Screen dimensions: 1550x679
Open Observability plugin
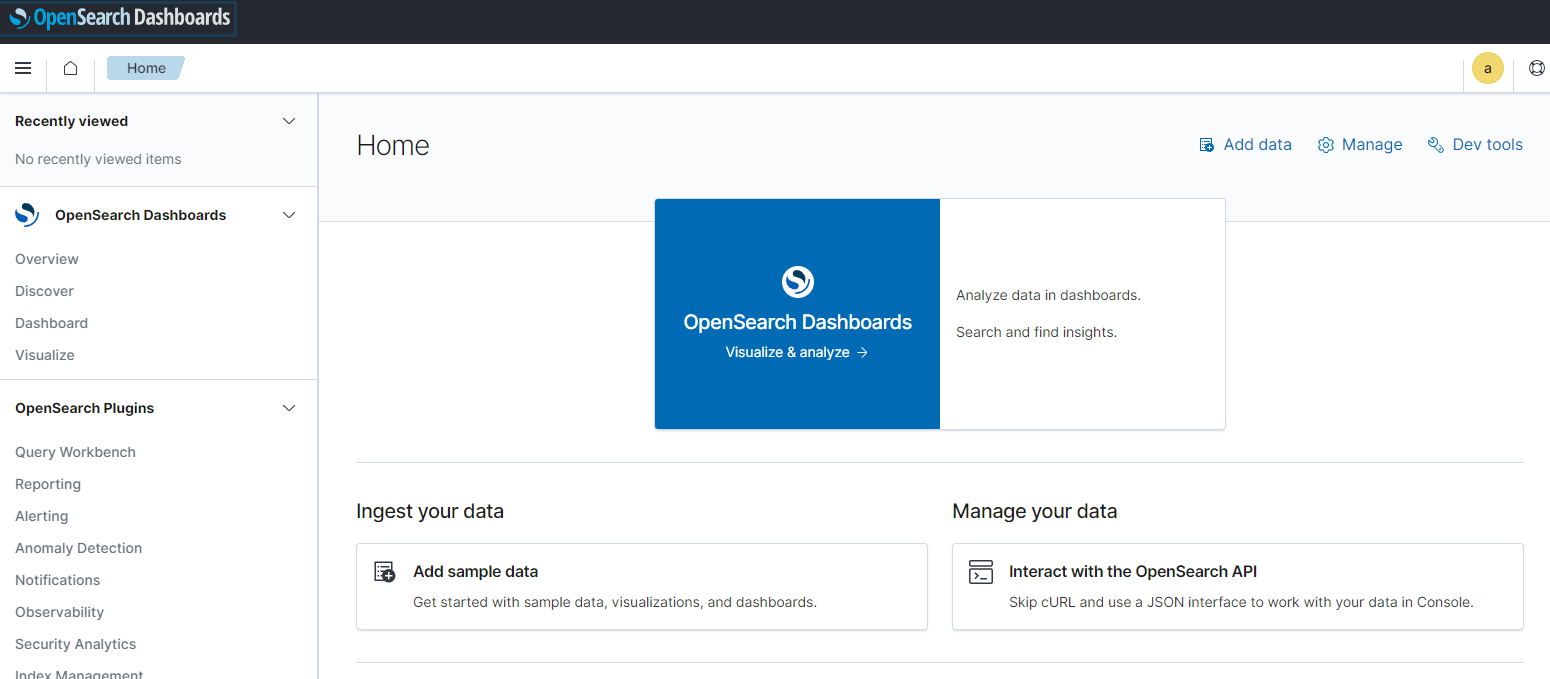pyautogui.click(x=60, y=612)
